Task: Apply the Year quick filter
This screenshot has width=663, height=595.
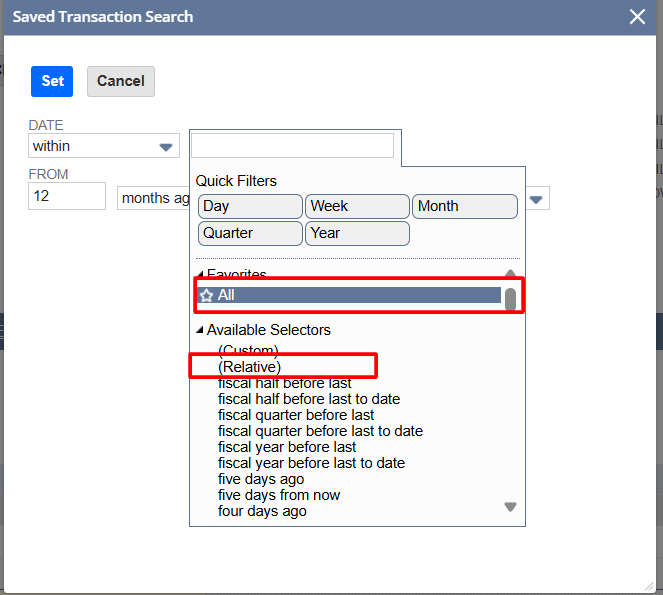Action: tap(357, 233)
